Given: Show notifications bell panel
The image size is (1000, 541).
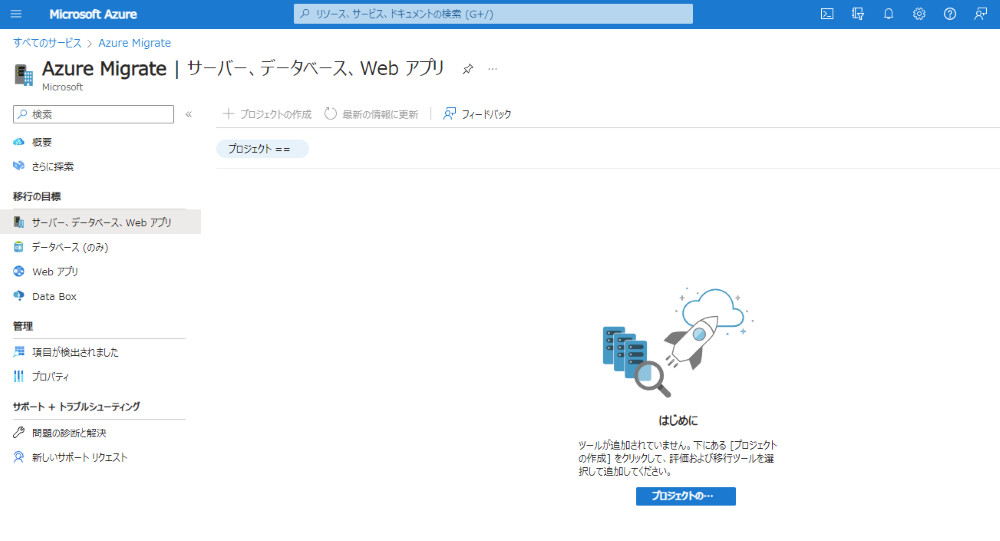Looking at the screenshot, I should (x=888, y=14).
